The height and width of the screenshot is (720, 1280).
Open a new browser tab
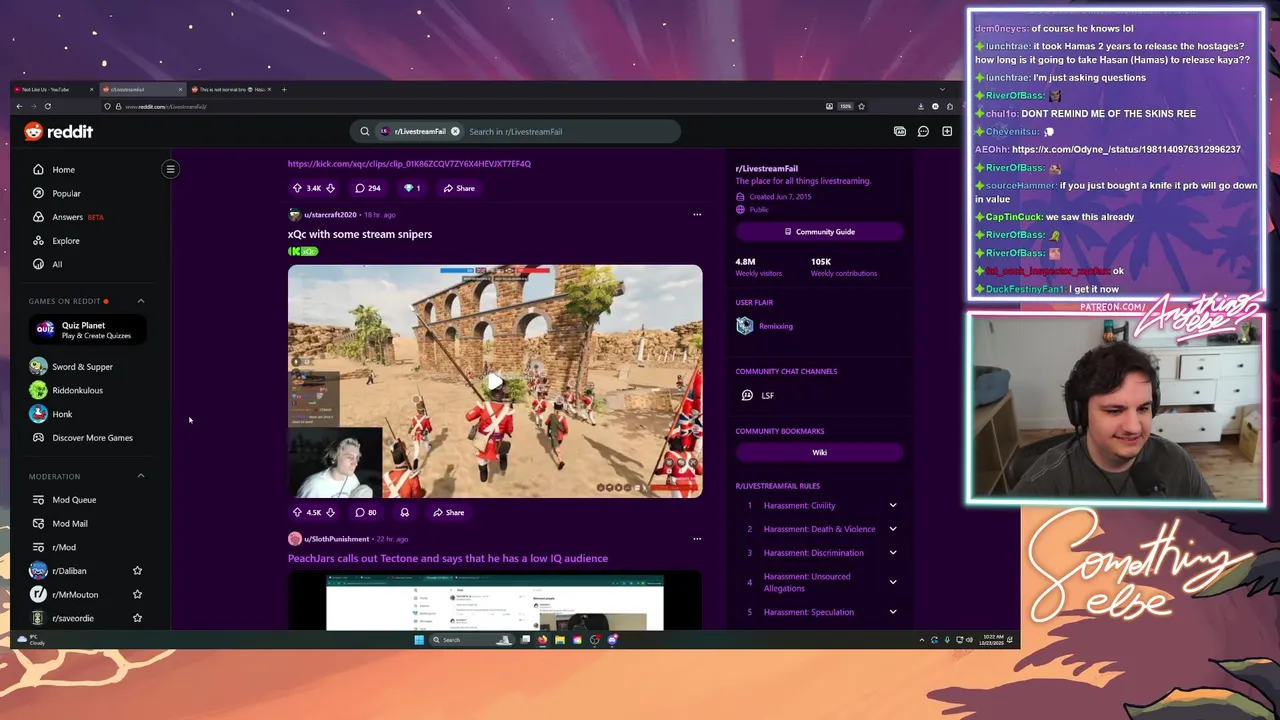pos(284,90)
